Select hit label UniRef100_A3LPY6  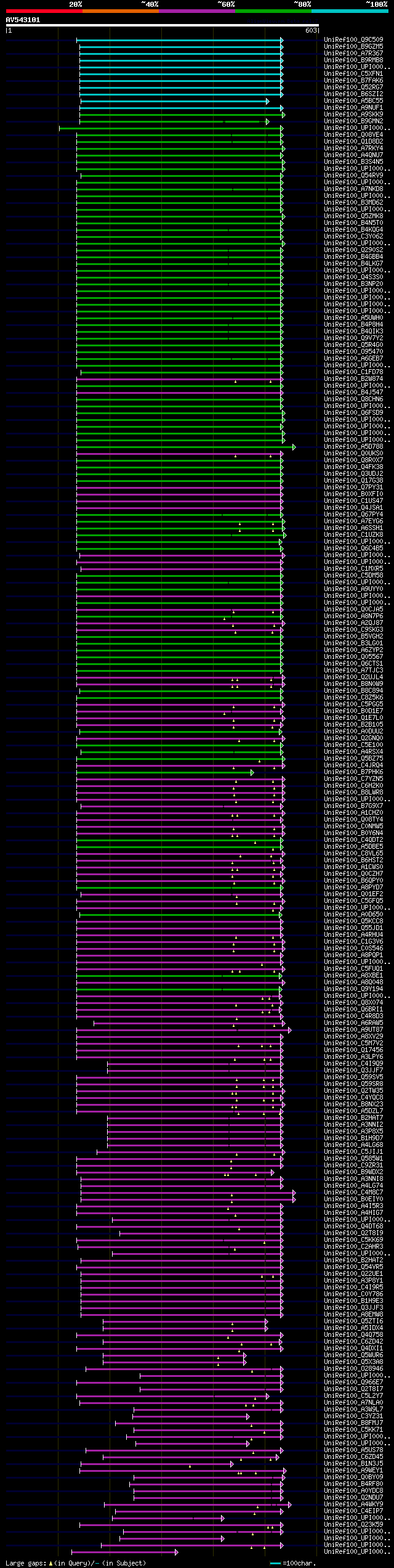coord(353,1057)
